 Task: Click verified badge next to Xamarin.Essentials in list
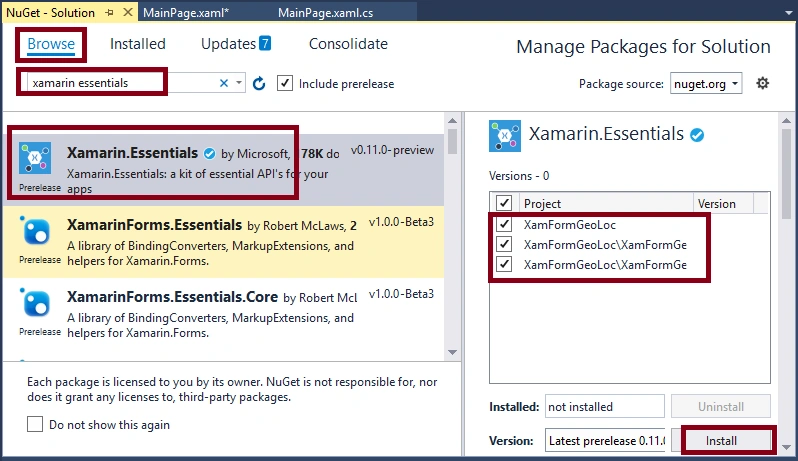click(x=209, y=153)
